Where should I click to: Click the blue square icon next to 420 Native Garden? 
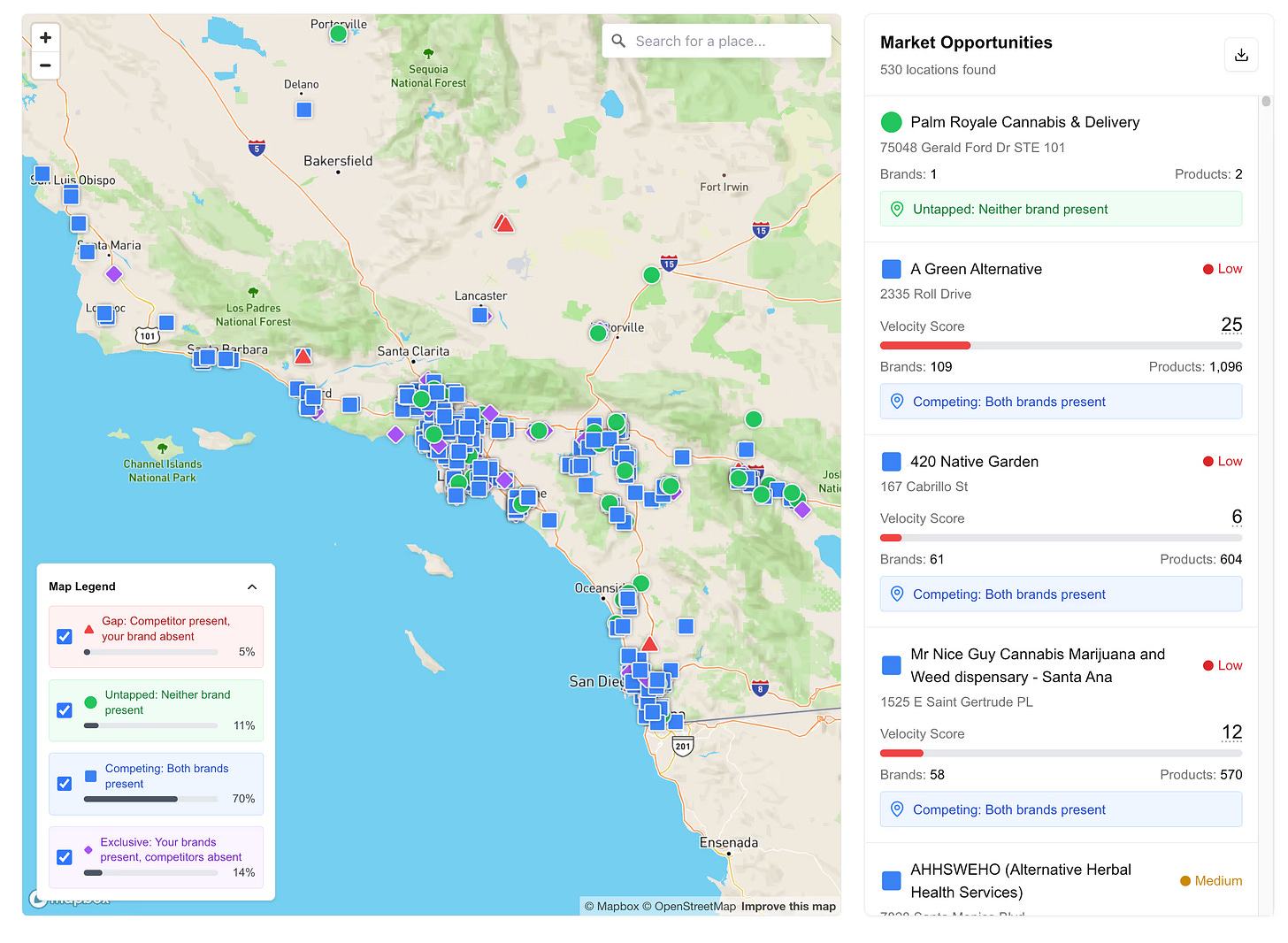tap(891, 461)
